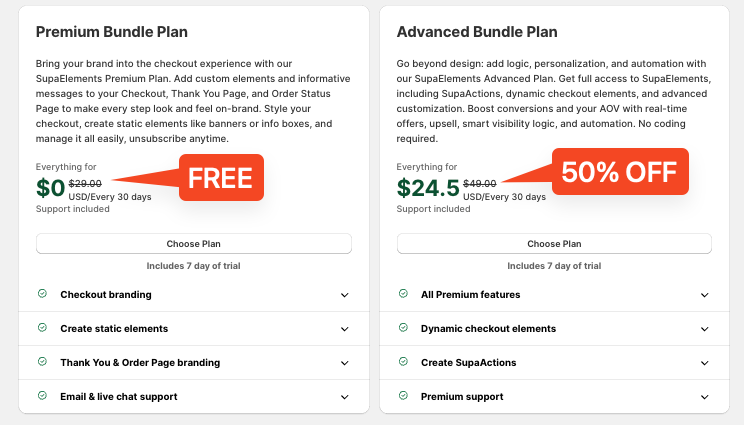The height and width of the screenshot is (425, 744).
Task: Click the checkmark icon next to All Premium features
Action: 403,294
